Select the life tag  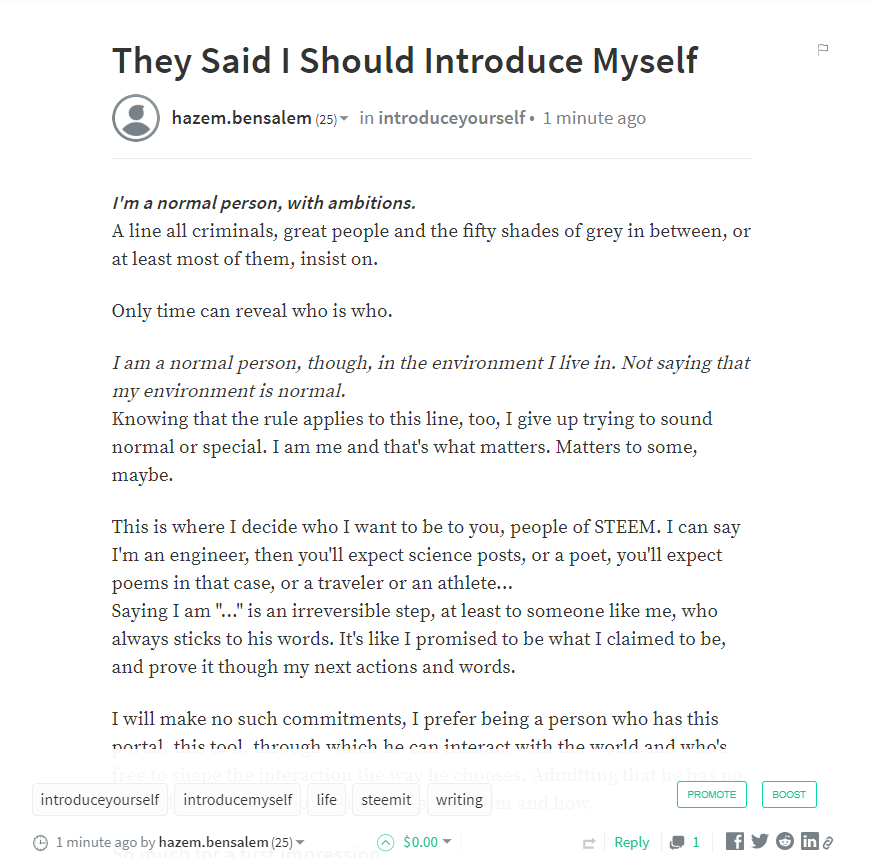coord(326,799)
